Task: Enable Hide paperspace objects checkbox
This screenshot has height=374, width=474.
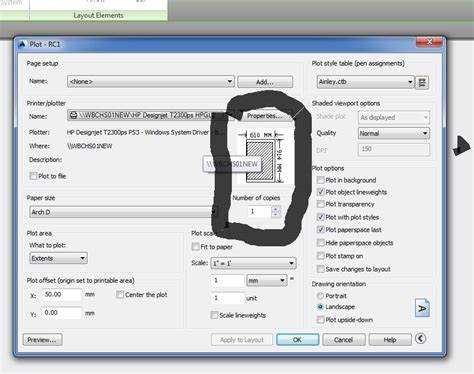Action: point(320,243)
